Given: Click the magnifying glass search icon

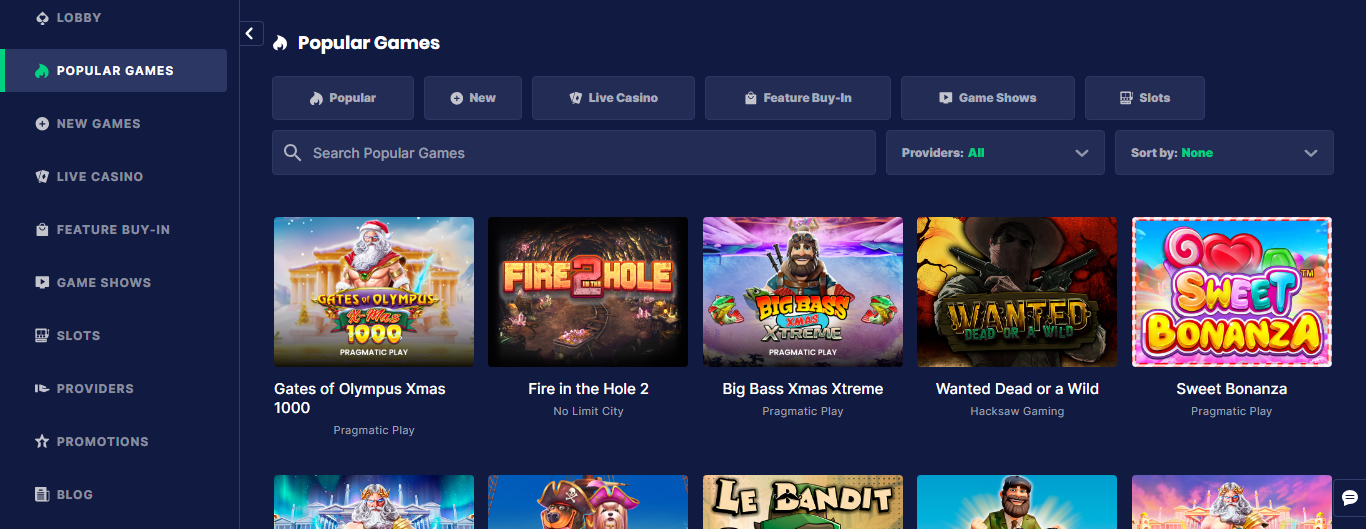Looking at the screenshot, I should pos(292,153).
